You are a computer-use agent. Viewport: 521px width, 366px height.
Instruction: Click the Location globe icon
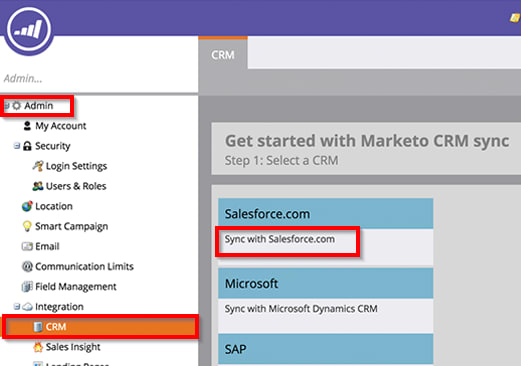(x=27, y=206)
